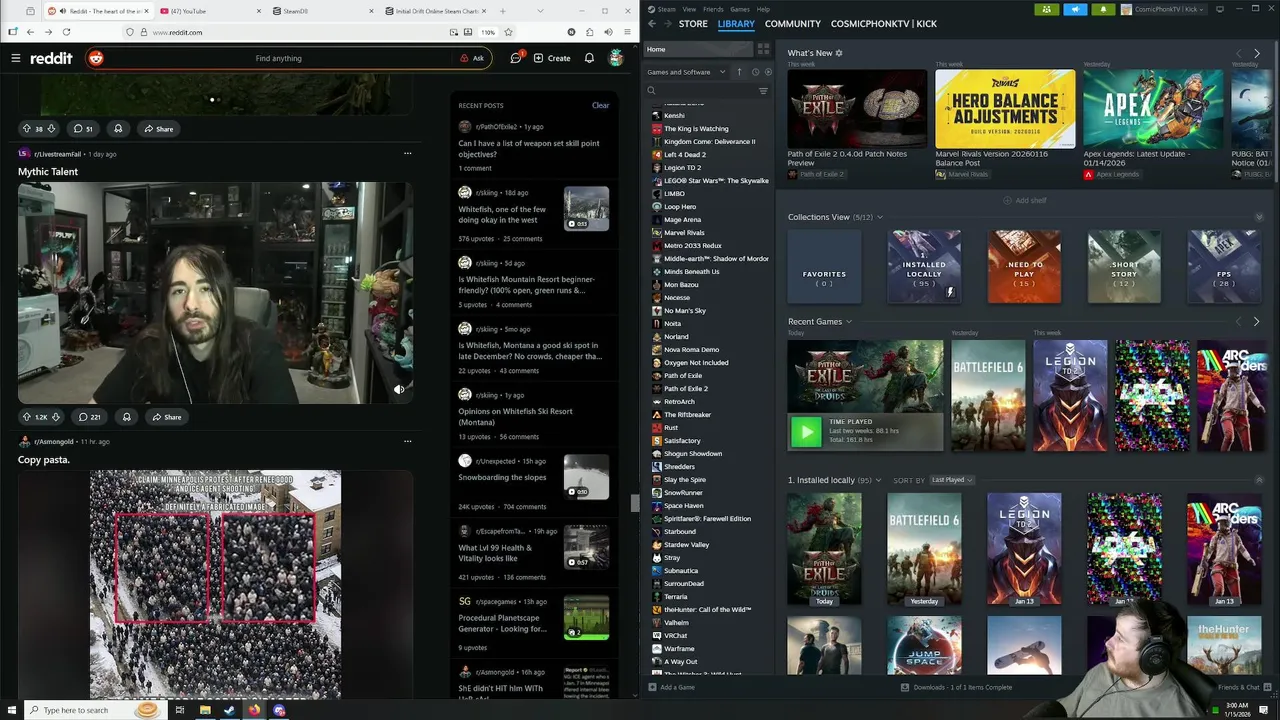This screenshot has height=720, width=1280.
Task: Open Steam STORE tab
Action: 693,24
